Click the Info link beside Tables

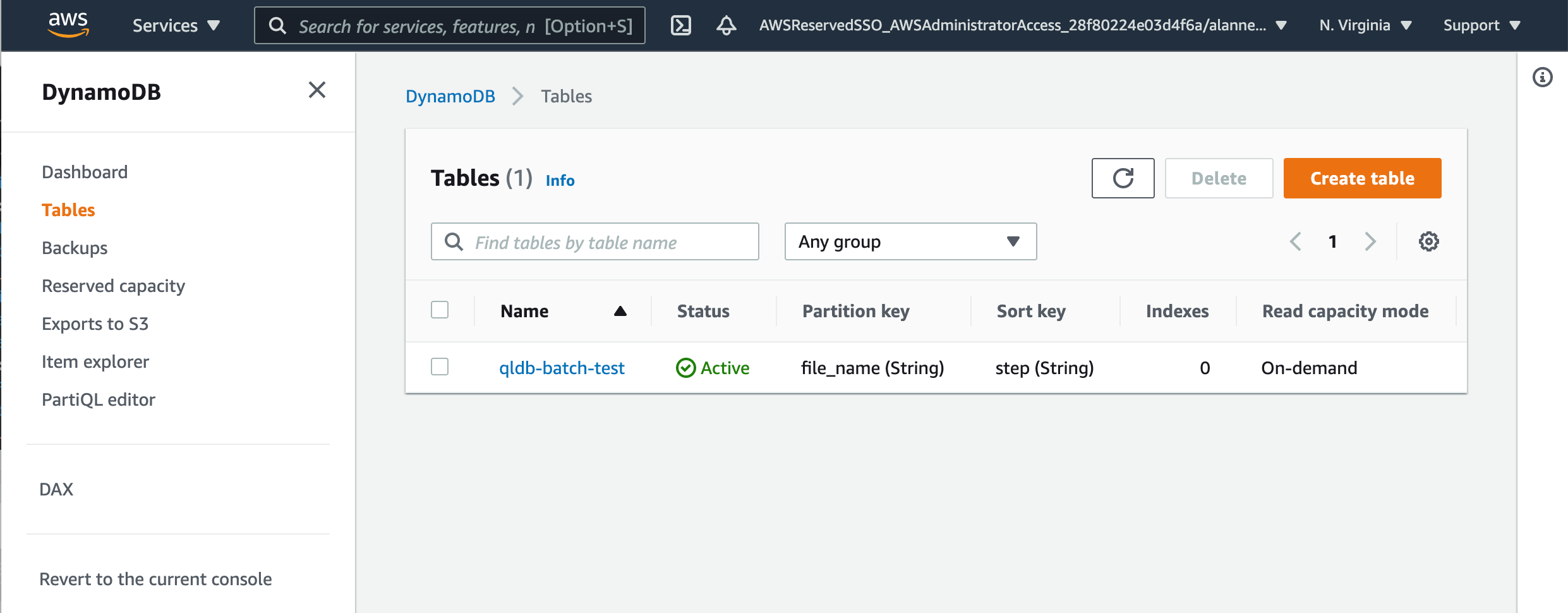[560, 181]
